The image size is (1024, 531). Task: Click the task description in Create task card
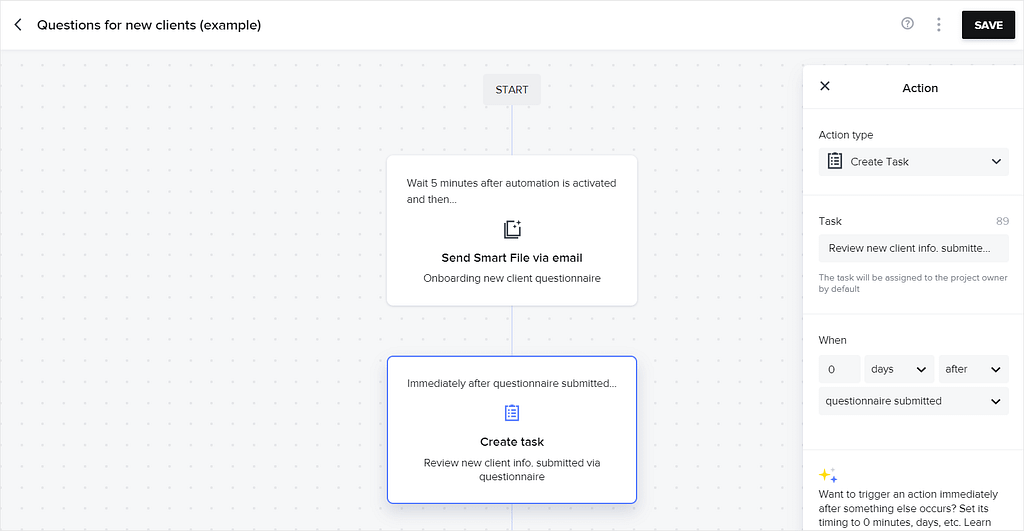tap(512, 470)
